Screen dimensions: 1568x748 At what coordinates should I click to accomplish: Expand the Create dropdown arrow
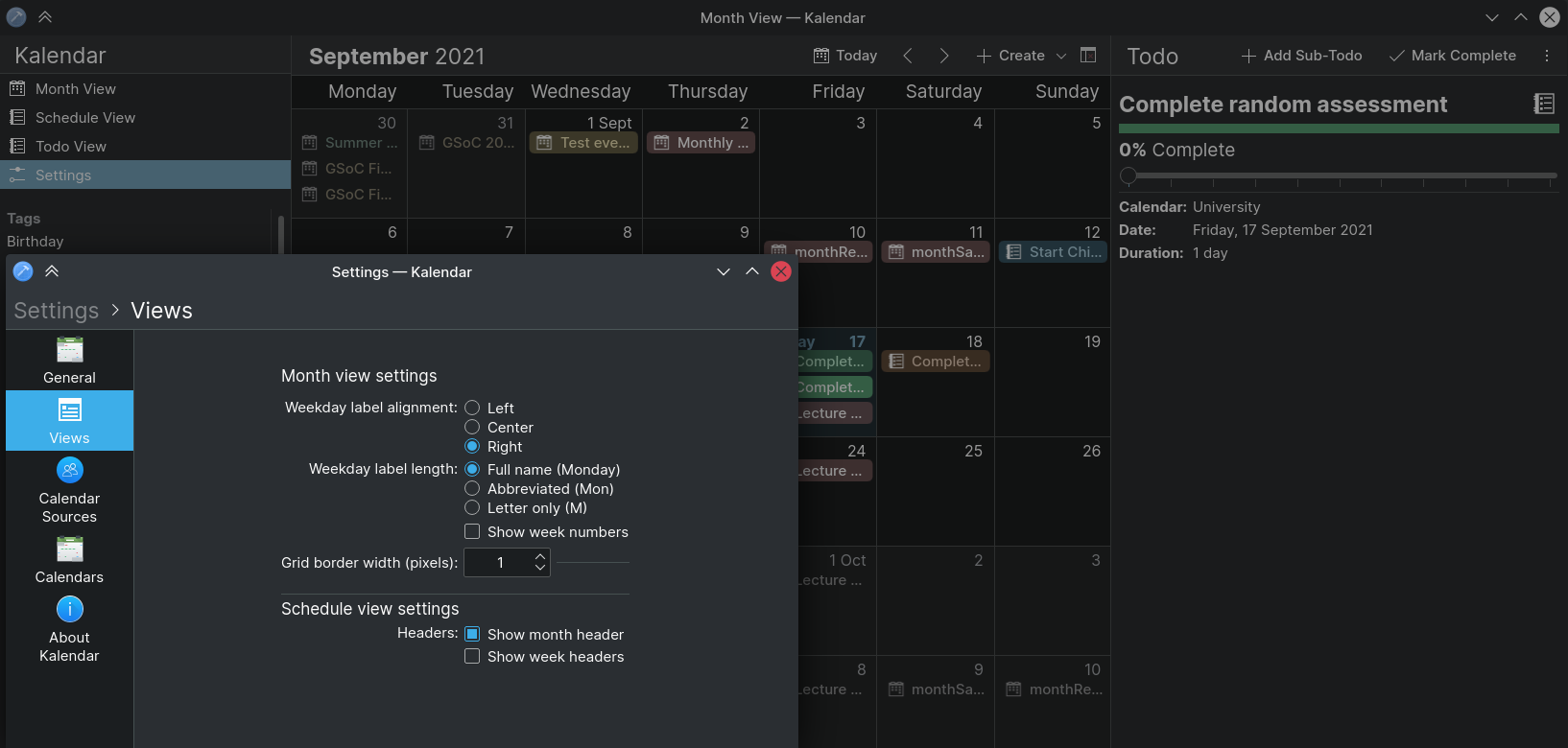click(x=1061, y=56)
